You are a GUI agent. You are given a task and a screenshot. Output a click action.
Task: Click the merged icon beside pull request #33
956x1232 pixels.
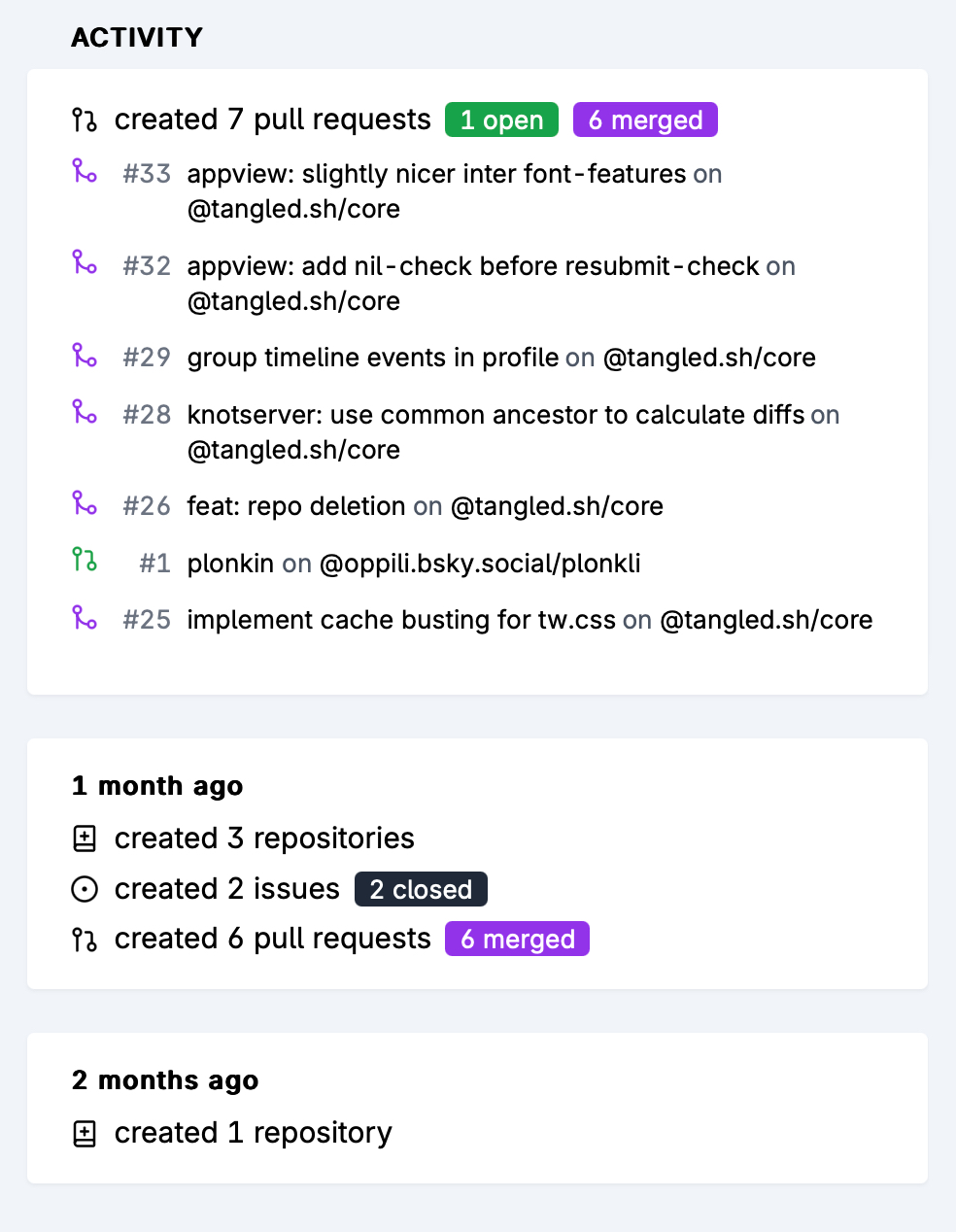point(85,172)
